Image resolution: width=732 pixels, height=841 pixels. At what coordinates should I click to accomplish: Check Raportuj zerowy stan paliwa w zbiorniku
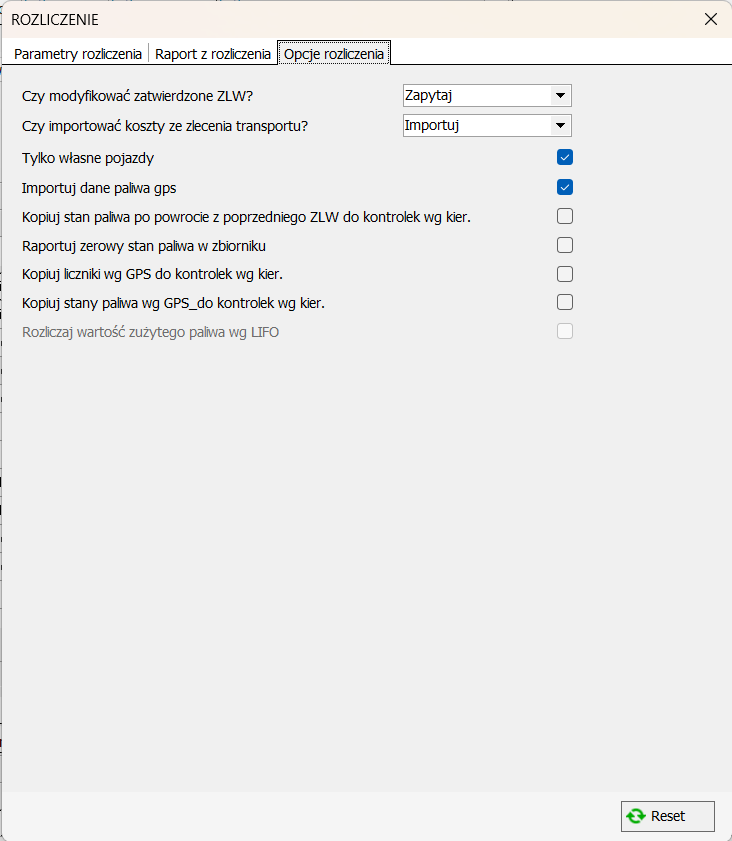click(565, 245)
